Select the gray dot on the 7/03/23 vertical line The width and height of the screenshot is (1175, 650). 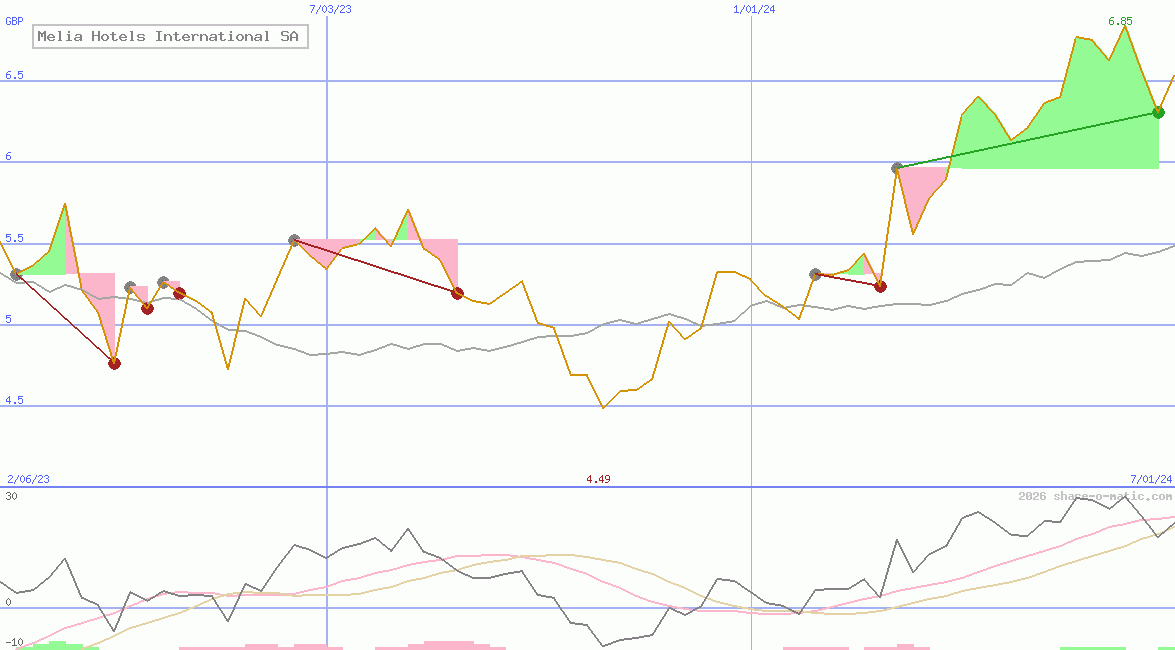294,240
